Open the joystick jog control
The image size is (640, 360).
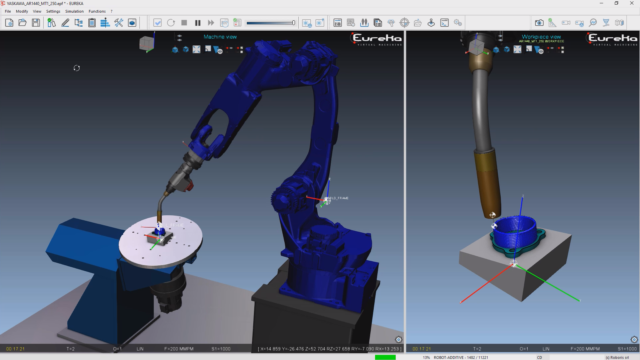[x=431, y=23]
